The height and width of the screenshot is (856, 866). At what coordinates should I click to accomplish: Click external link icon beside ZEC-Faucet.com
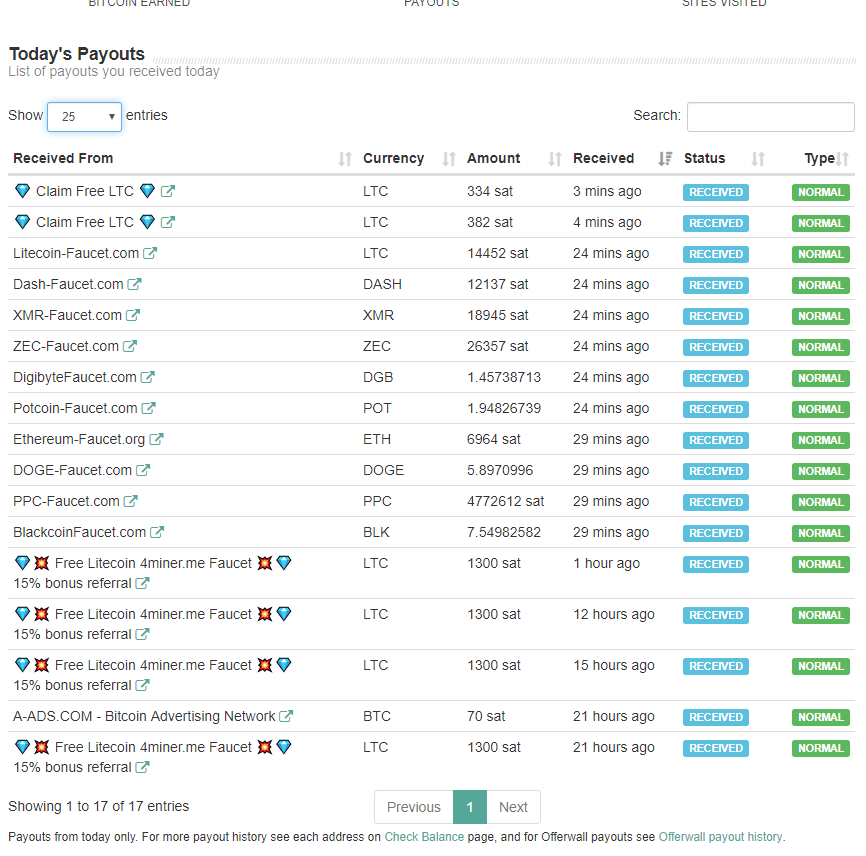(x=130, y=347)
